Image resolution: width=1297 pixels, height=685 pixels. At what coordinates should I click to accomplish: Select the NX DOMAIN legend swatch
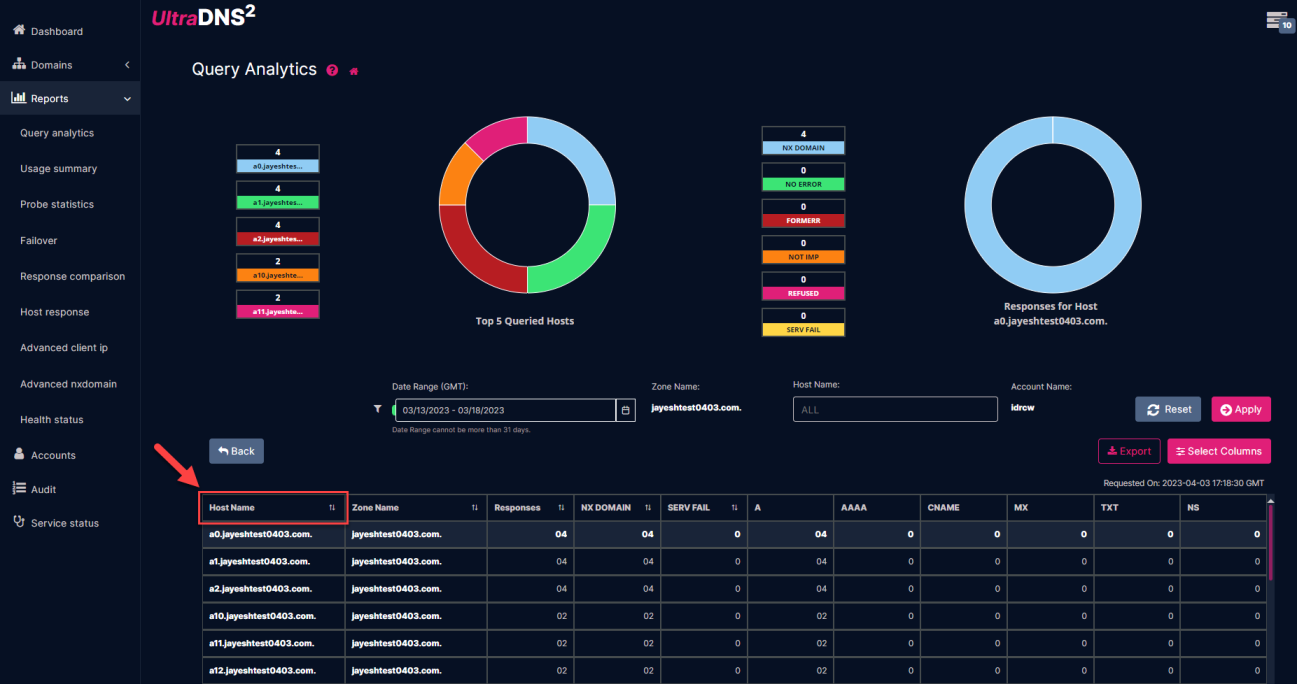coord(803,147)
